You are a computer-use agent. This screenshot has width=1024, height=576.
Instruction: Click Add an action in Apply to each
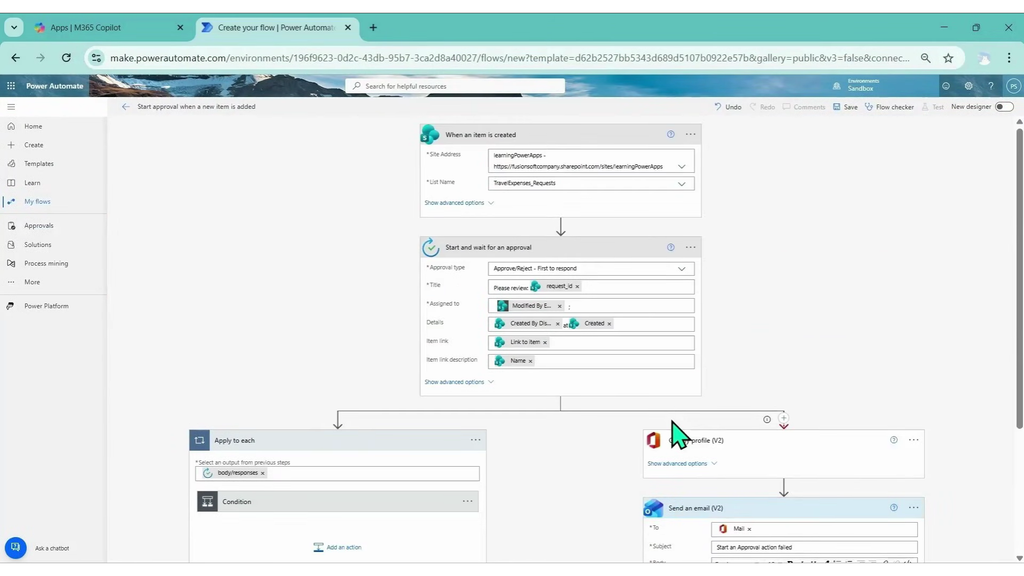337,547
